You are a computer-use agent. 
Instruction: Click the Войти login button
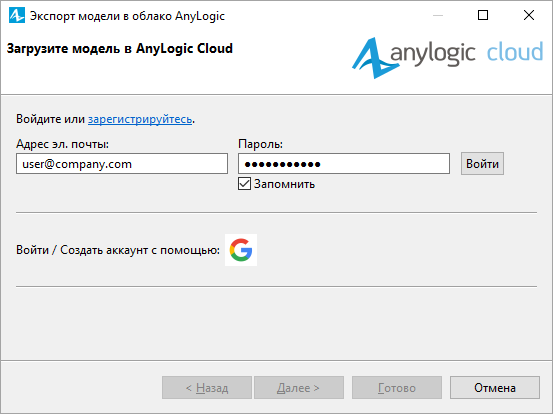point(482,164)
